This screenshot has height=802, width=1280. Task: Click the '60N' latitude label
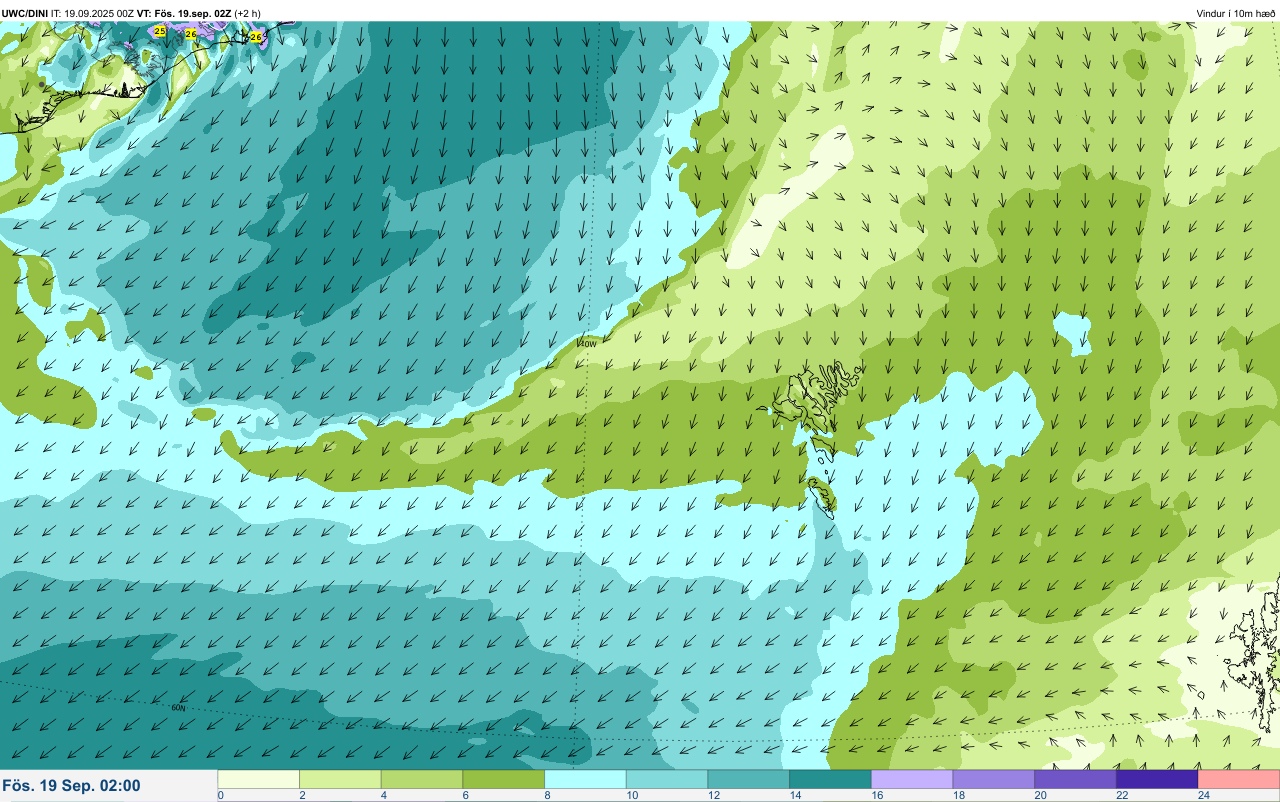coord(179,707)
